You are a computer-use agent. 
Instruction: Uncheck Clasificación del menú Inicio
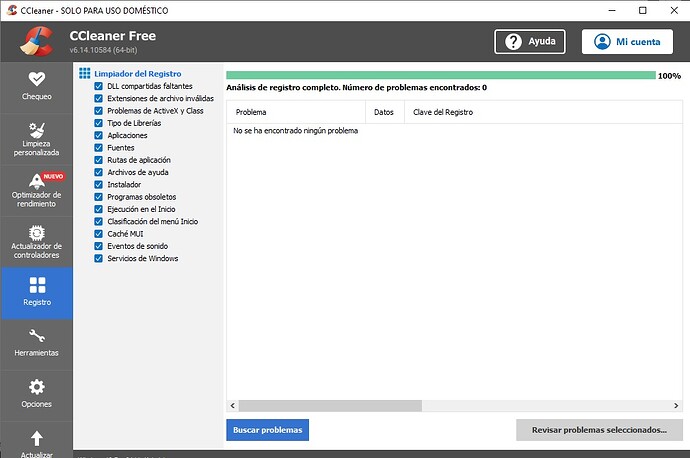pos(99,222)
